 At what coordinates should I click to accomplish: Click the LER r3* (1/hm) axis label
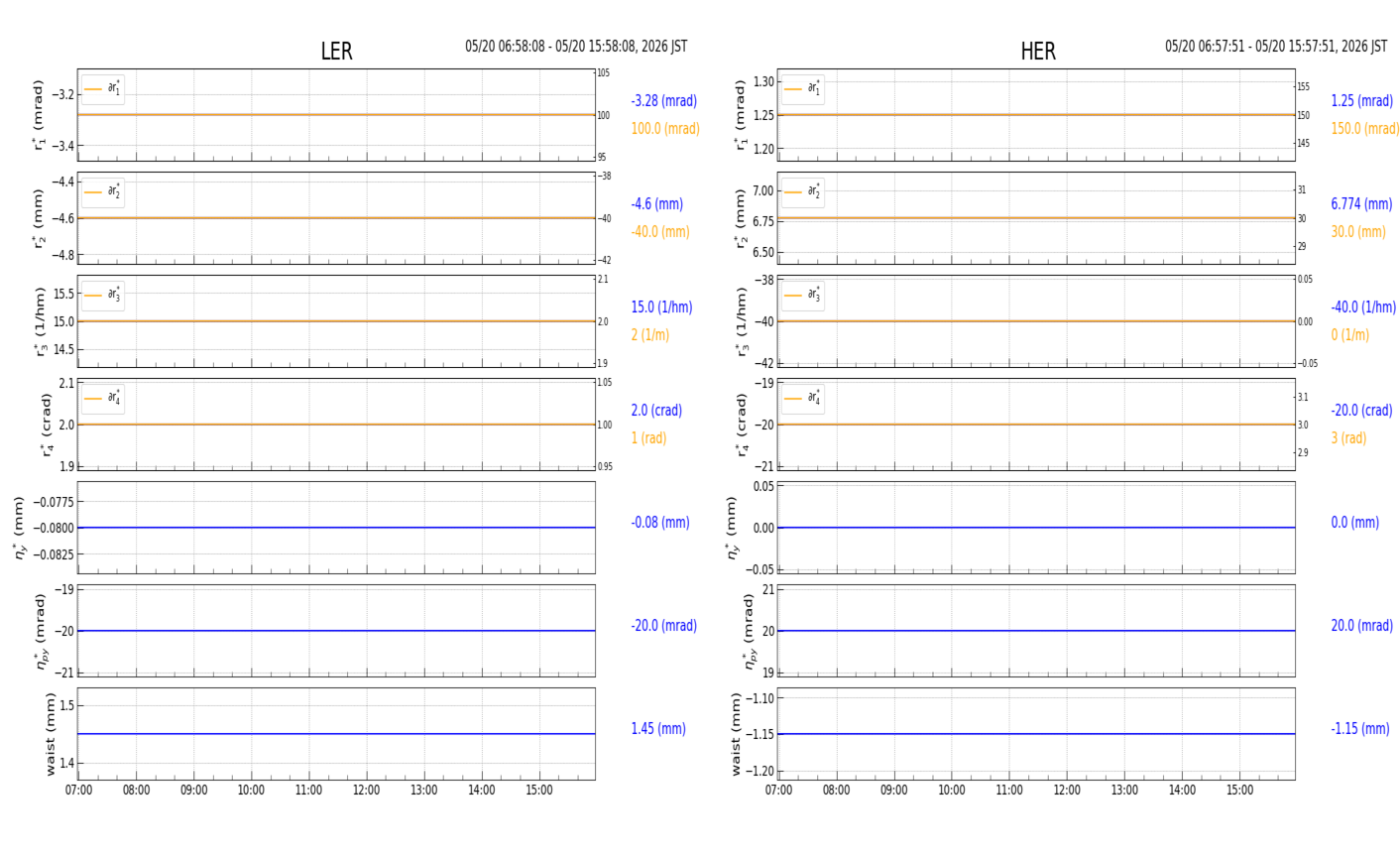coord(40,321)
